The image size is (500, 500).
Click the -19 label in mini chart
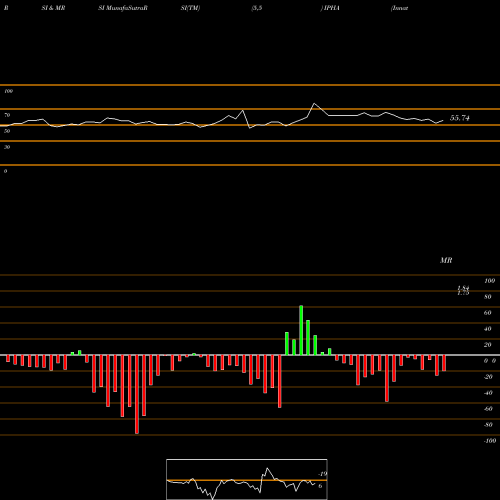(322, 474)
